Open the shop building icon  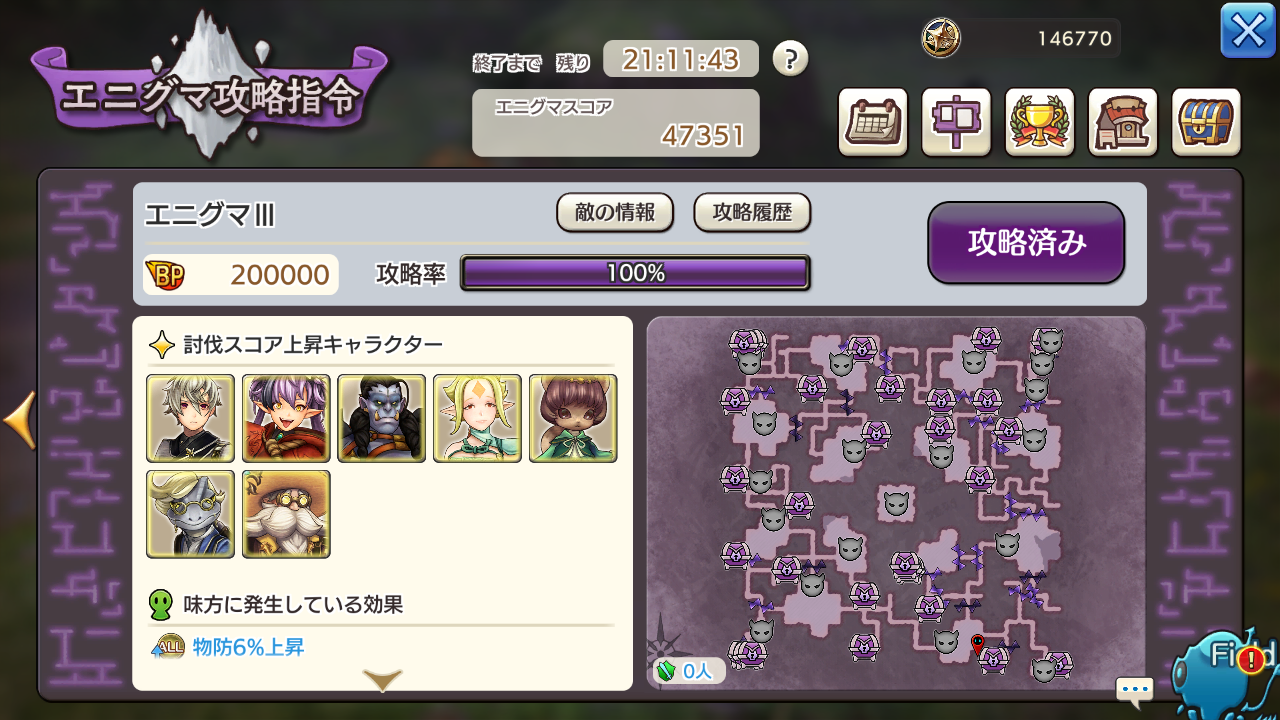tap(1123, 122)
